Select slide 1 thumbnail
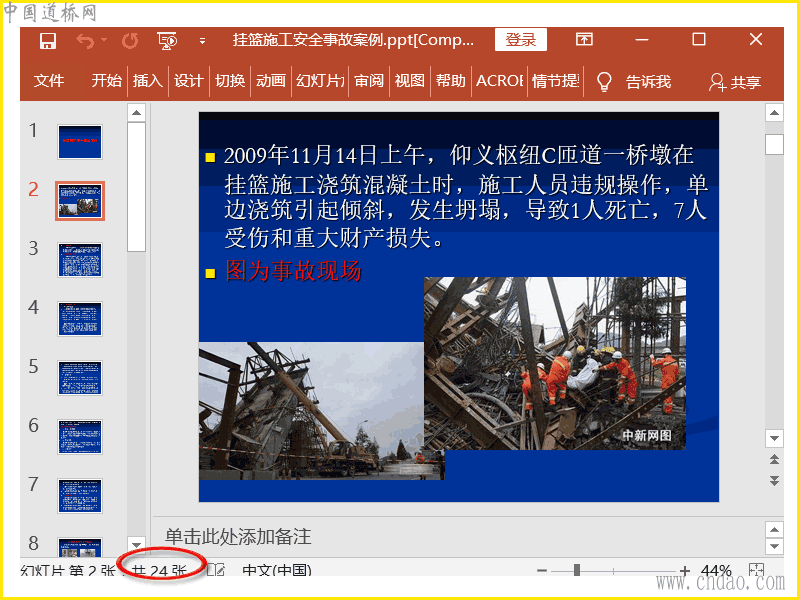The height and width of the screenshot is (600, 800). click(80, 142)
